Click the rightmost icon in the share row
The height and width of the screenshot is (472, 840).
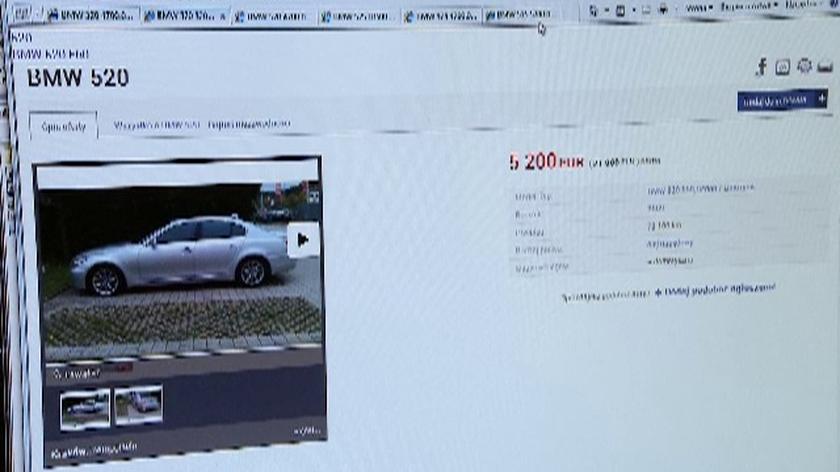tap(825, 66)
